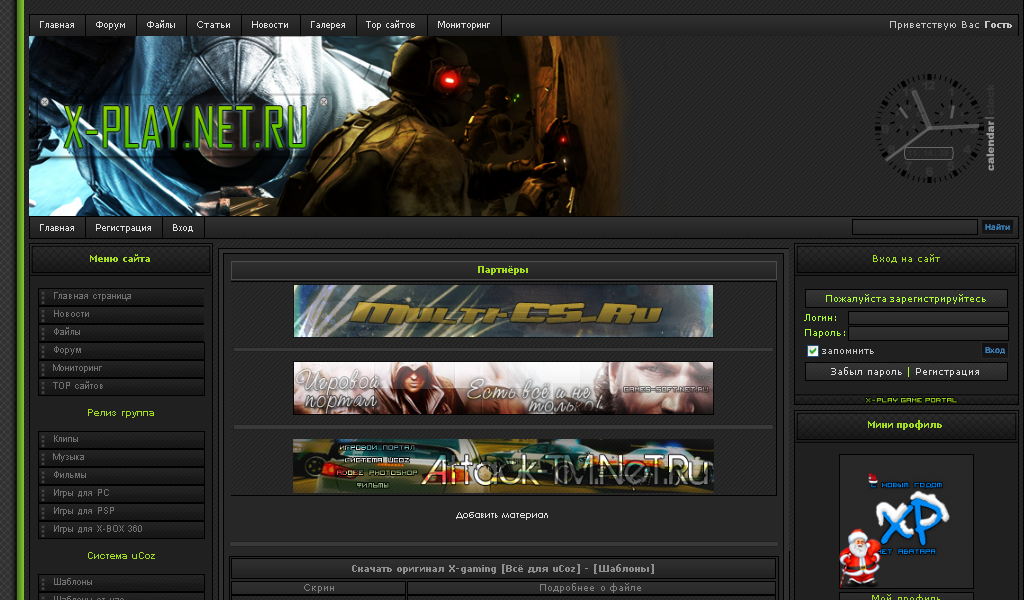Open Форум in the top navigation bar

pyautogui.click(x=110, y=25)
